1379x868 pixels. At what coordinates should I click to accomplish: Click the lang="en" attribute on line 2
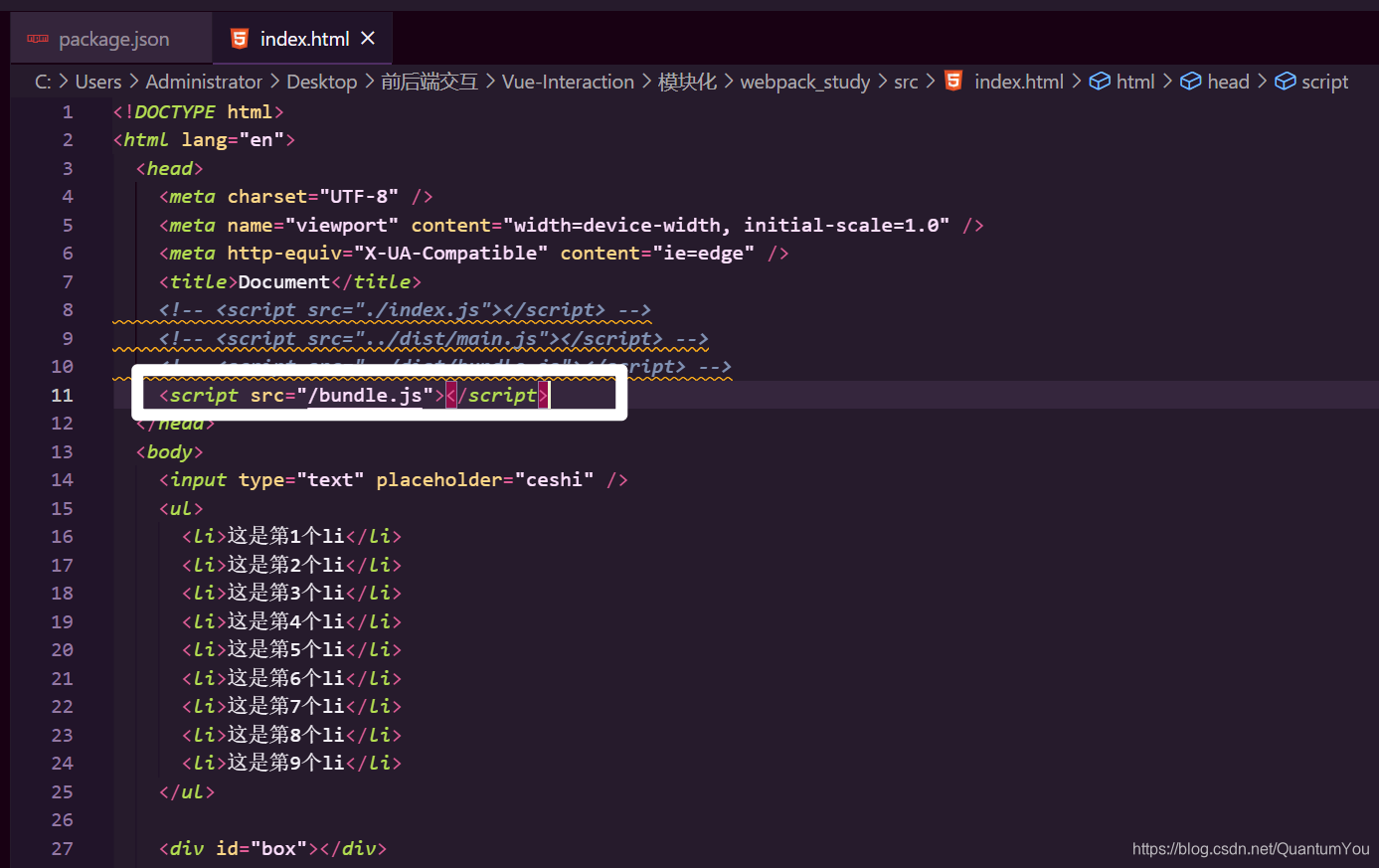pos(233,140)
